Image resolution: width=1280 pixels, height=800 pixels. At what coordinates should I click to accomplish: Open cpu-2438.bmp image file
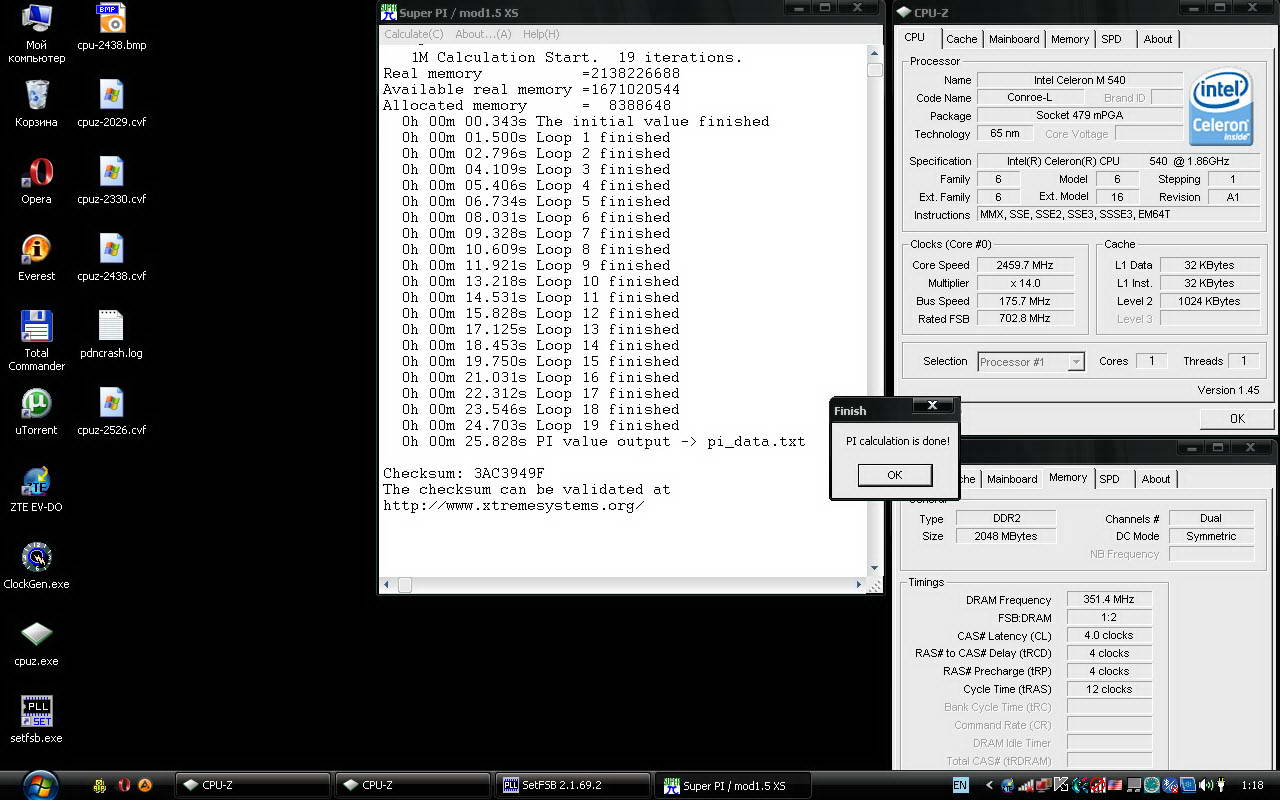pos(111,27)
